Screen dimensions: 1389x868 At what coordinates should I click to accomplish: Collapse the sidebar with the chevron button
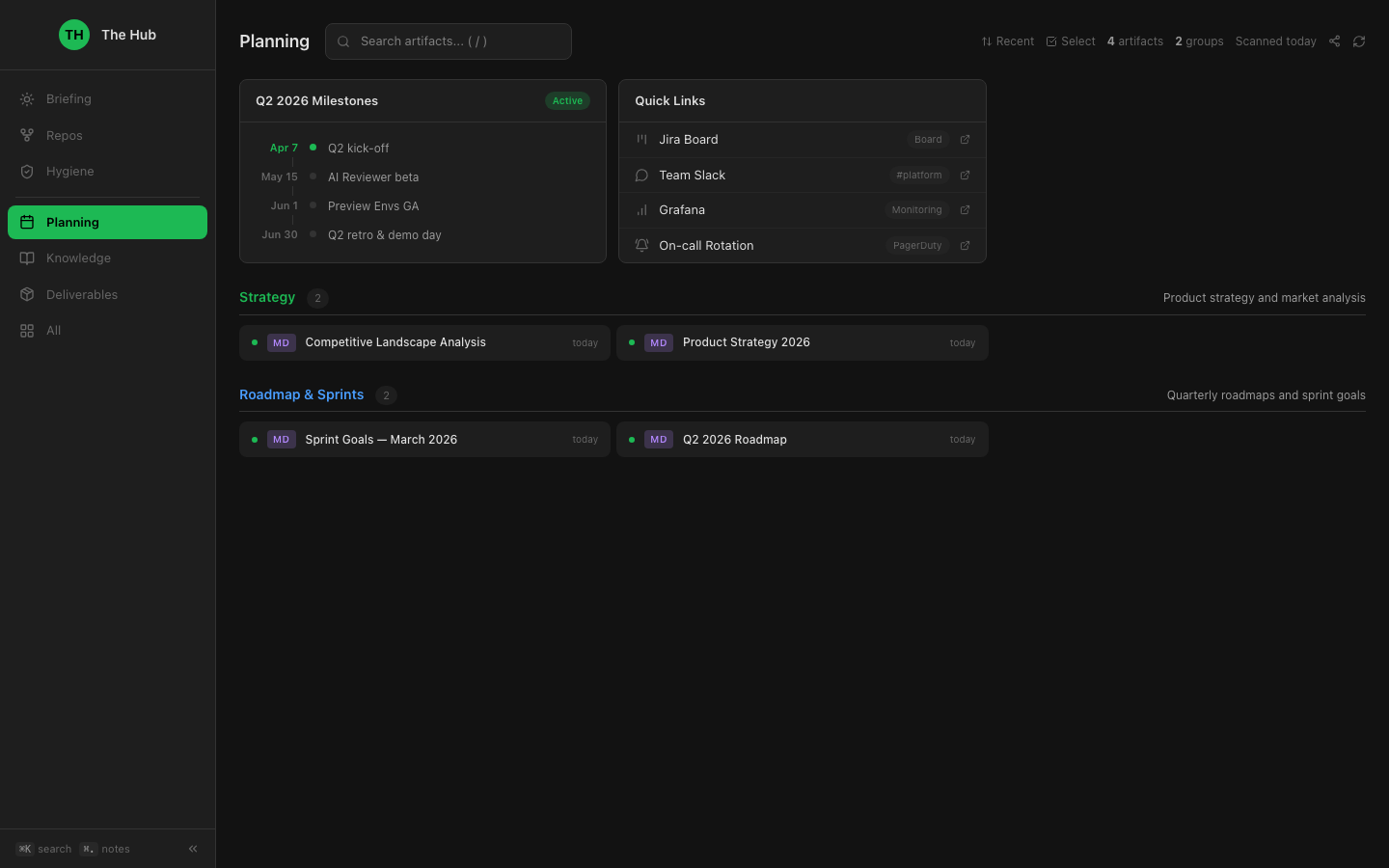pyautogui.click(x=192, y=849)
